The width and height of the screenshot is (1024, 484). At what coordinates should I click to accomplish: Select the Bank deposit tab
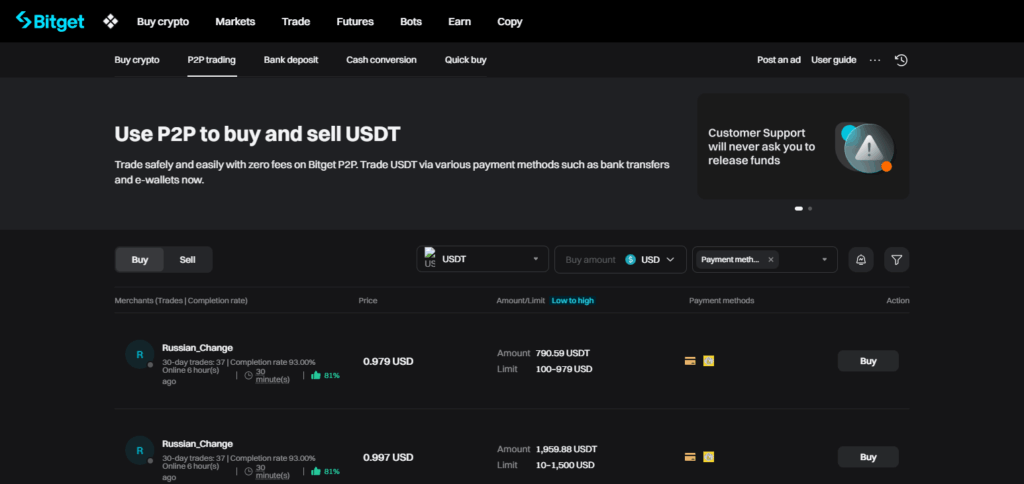point(291,60)
